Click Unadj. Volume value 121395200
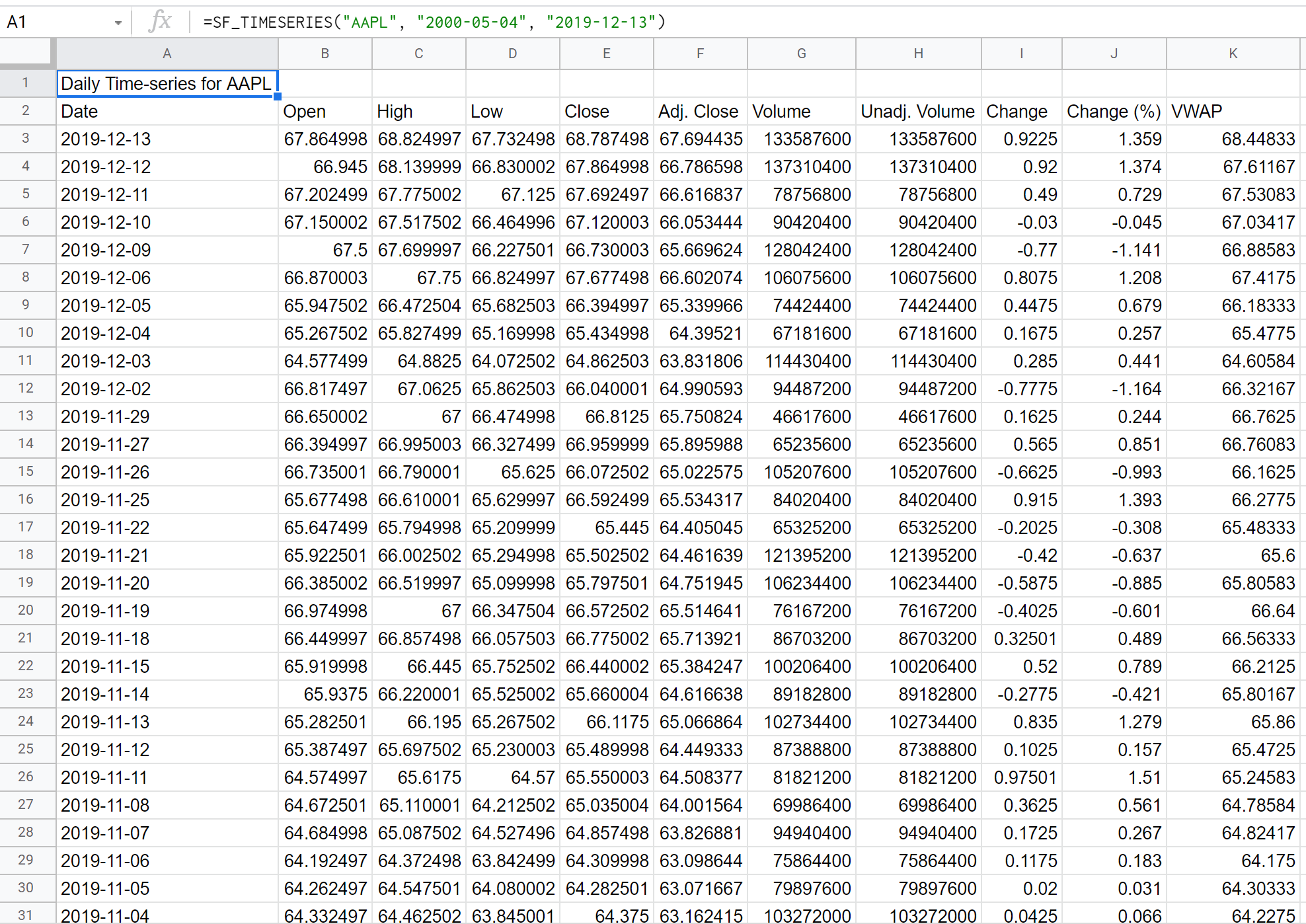 919,556
